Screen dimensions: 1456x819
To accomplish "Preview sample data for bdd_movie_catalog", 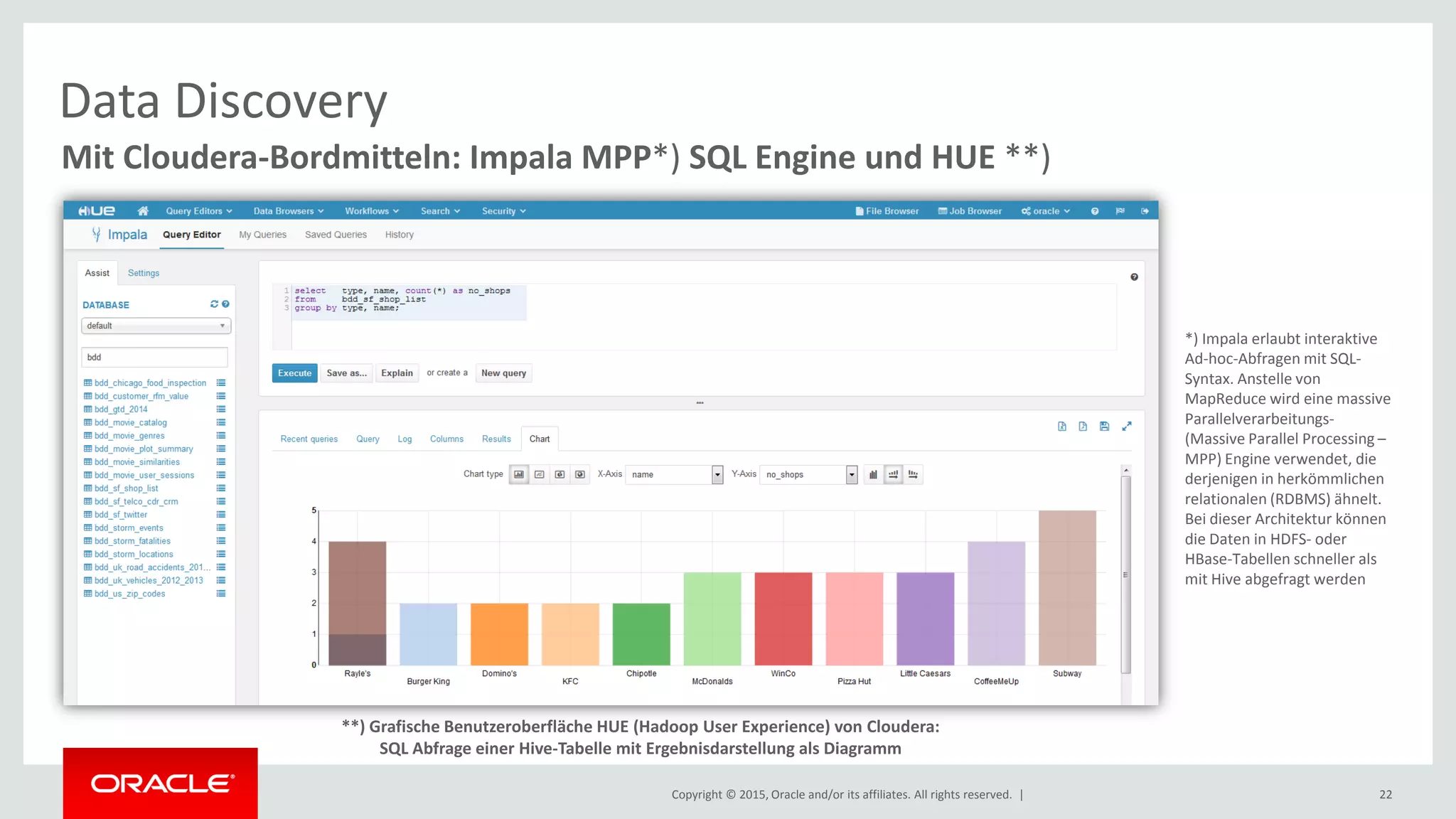I will pos(221,422).
